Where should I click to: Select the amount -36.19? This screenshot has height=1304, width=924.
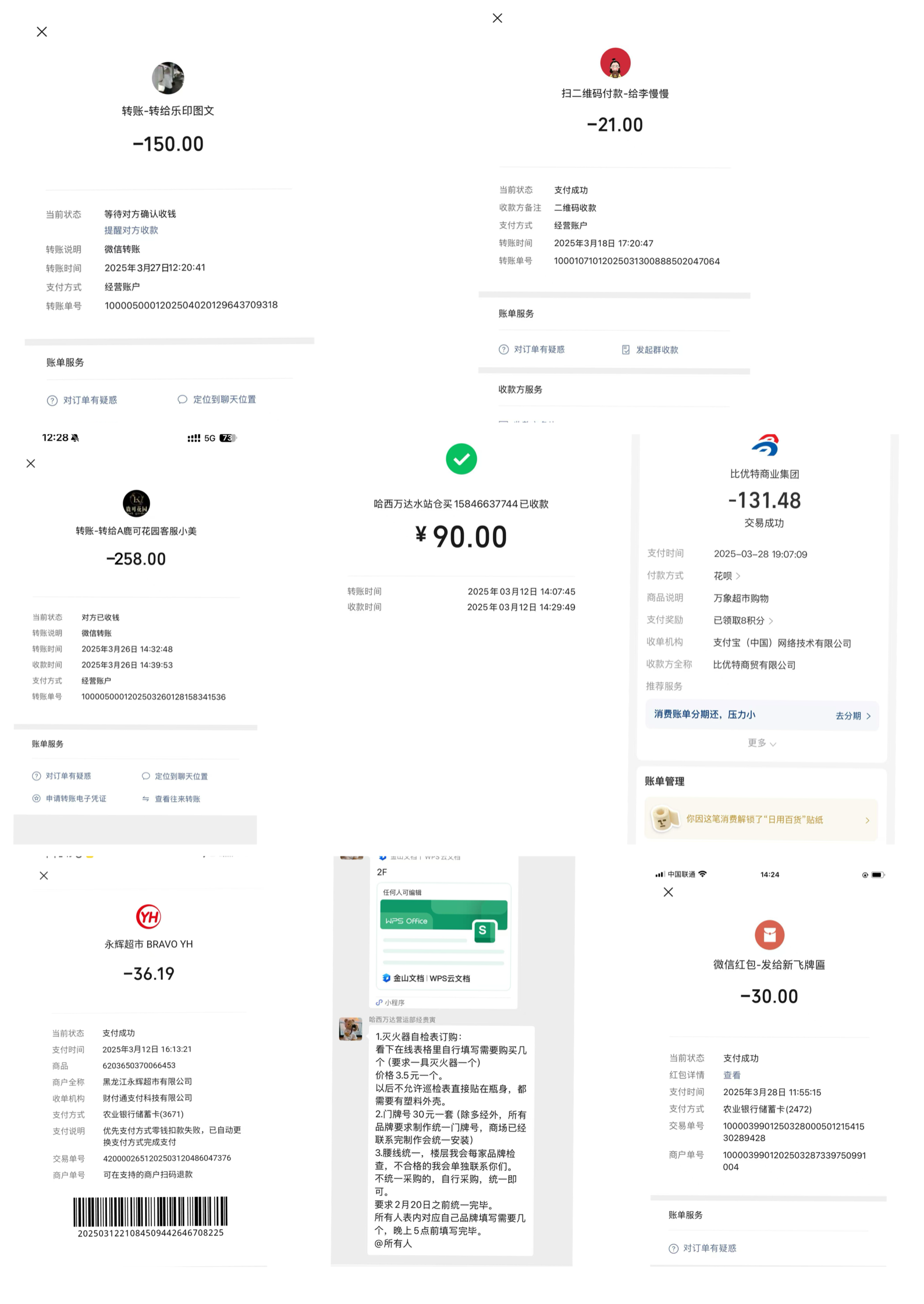point(149,973)
